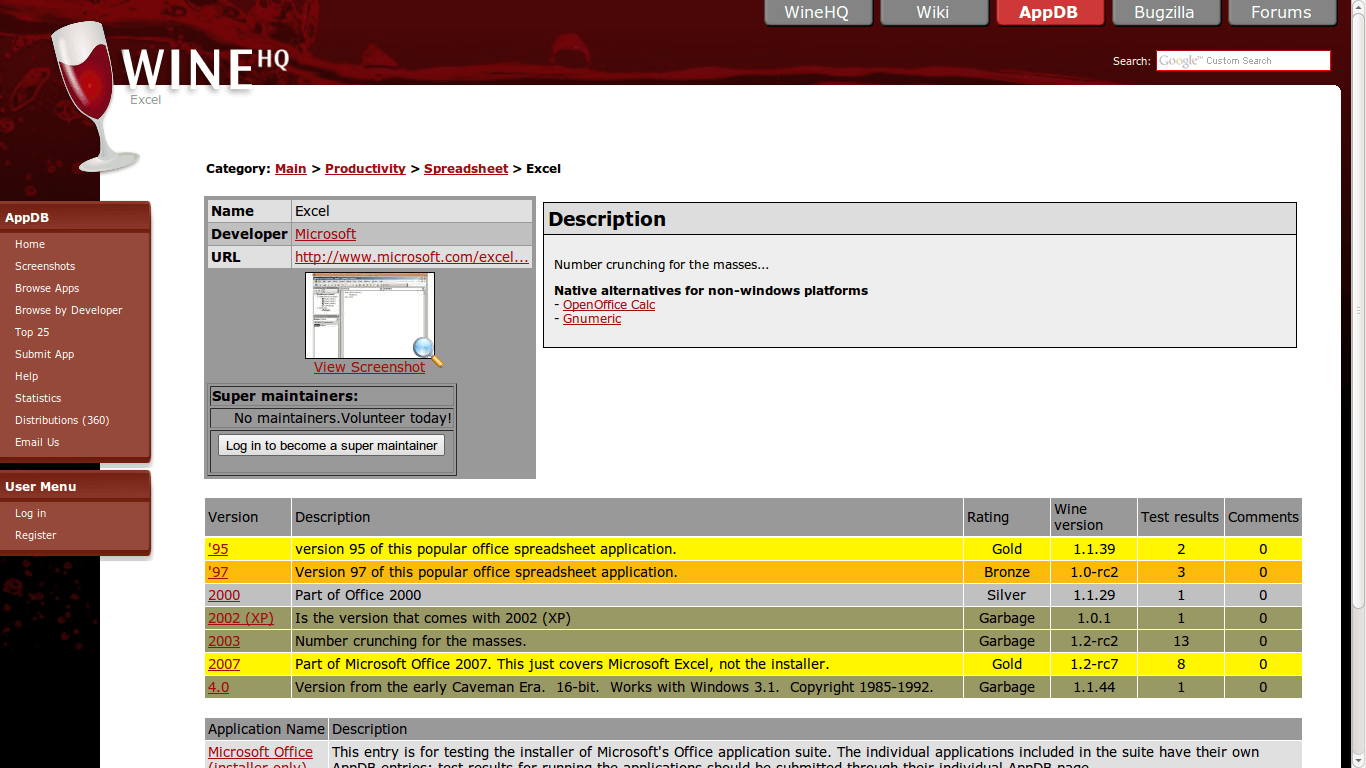Click the WineHQ wine glass logo
The image size is (1366, 768).
(x=95, y=95)
